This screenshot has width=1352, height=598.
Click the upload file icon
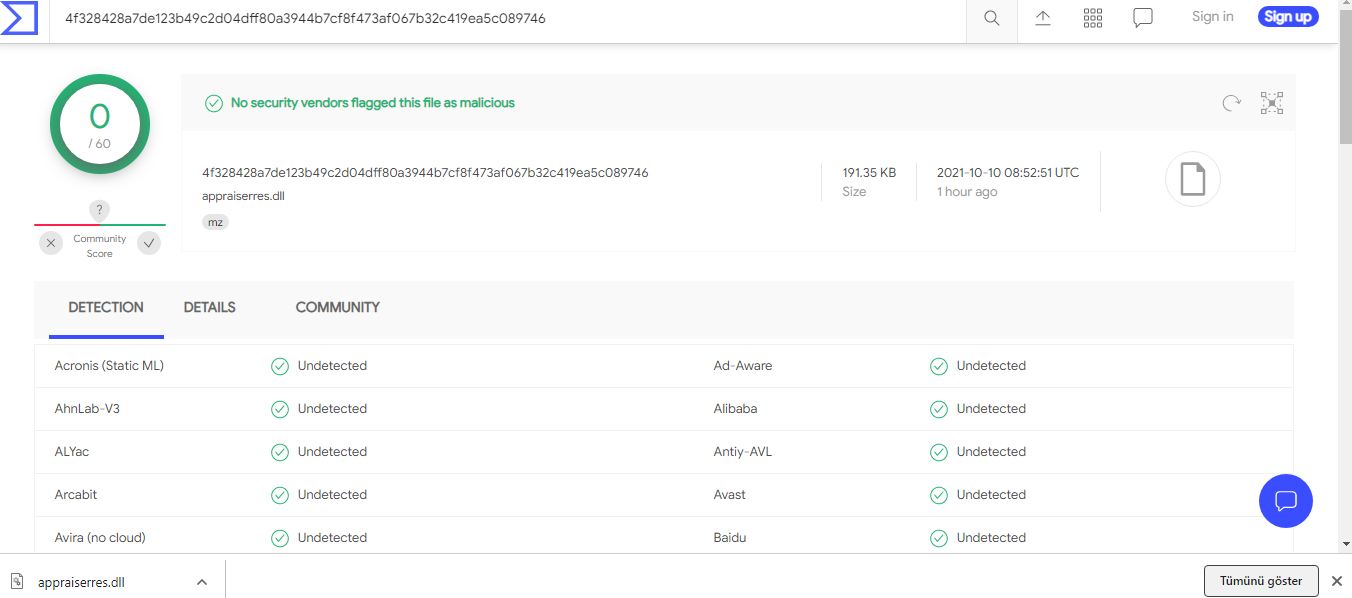pos(1043,18)
